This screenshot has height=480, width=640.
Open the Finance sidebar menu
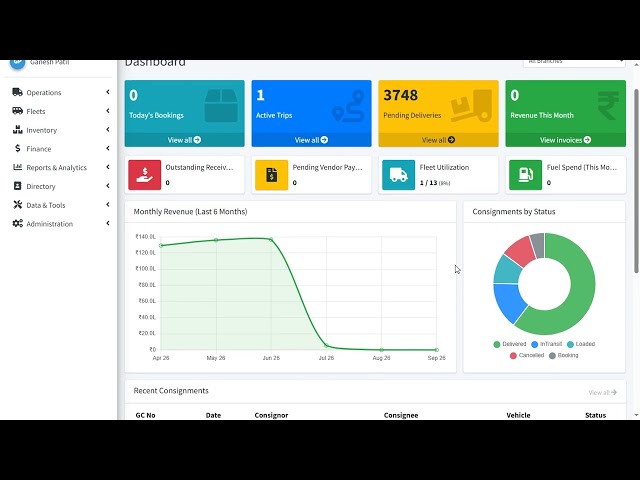61,149
